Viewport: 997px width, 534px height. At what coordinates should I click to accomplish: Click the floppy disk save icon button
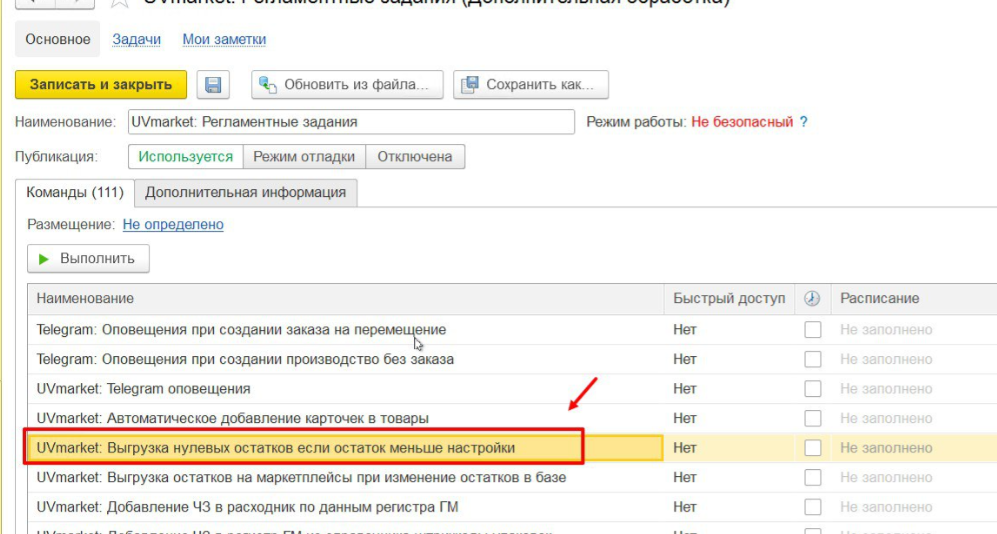coord(213,85)
